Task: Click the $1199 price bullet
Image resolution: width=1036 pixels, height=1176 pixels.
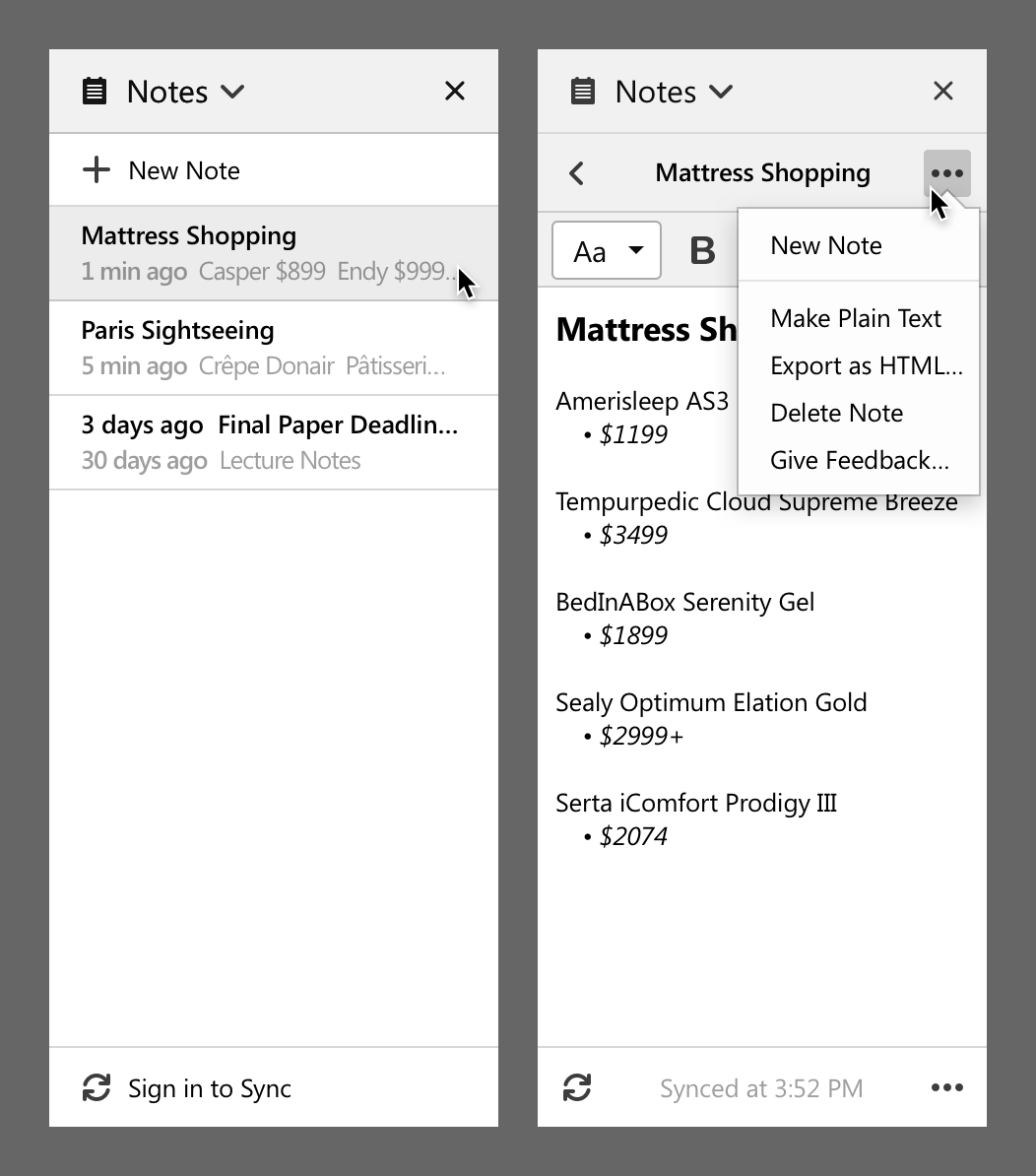Action: click(625, 434)
